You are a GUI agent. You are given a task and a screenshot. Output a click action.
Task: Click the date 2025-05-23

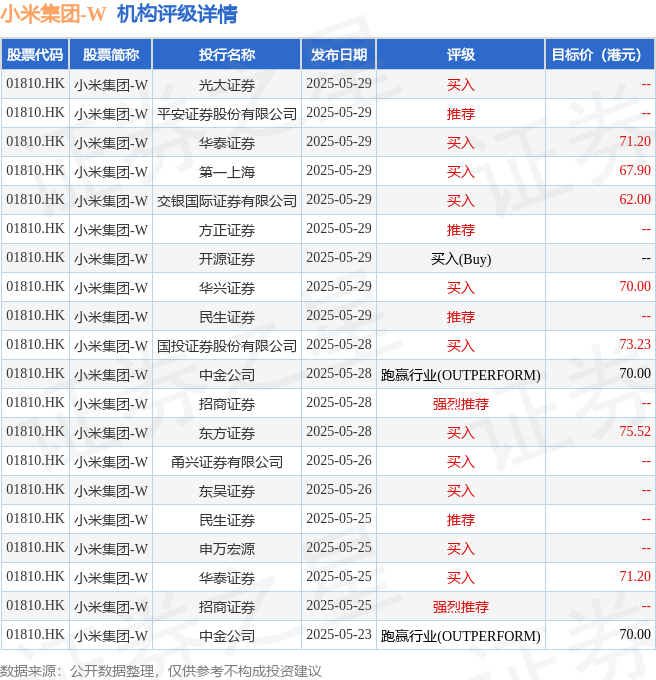[x=339, y=634]
